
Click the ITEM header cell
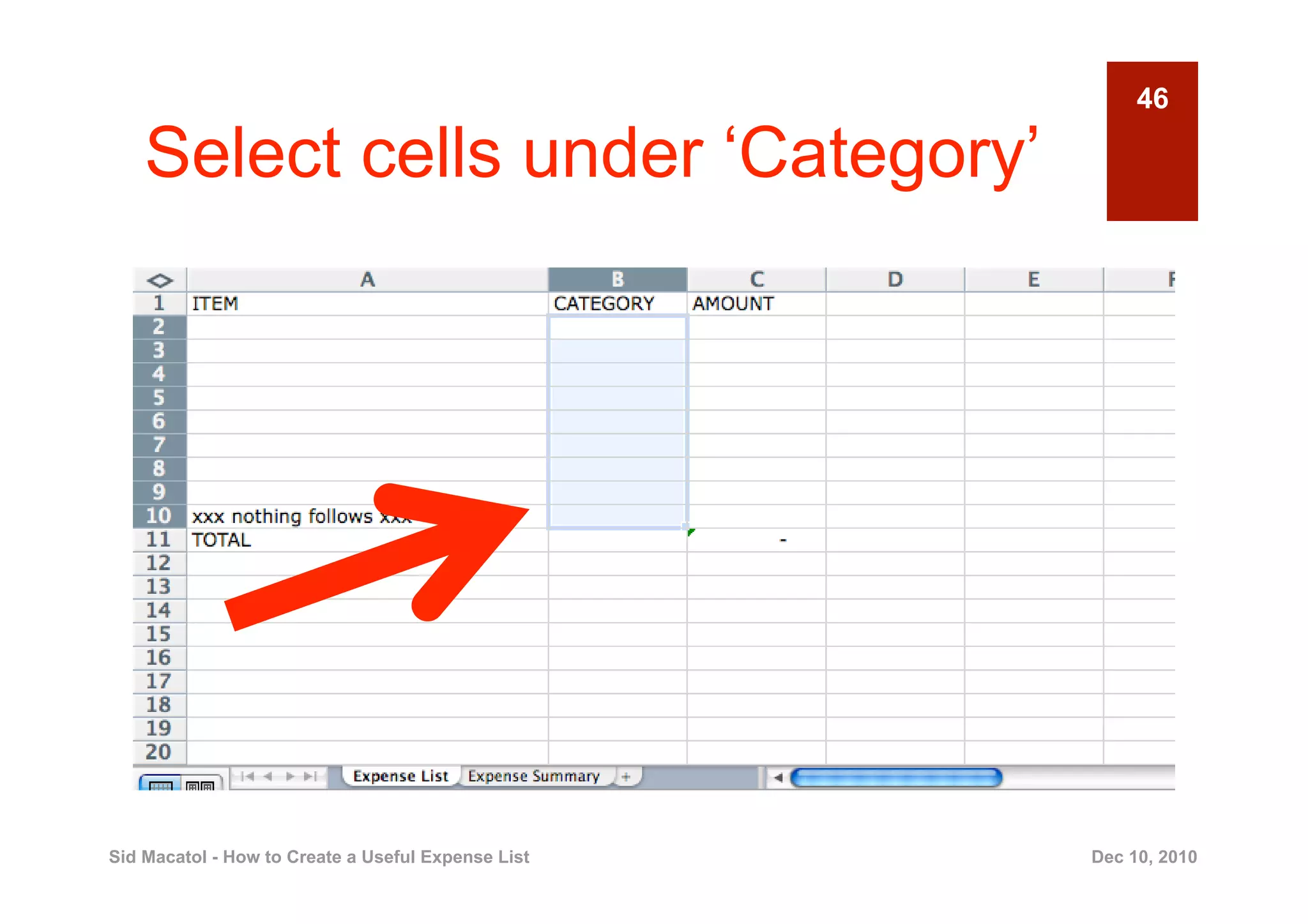point(367,304)
